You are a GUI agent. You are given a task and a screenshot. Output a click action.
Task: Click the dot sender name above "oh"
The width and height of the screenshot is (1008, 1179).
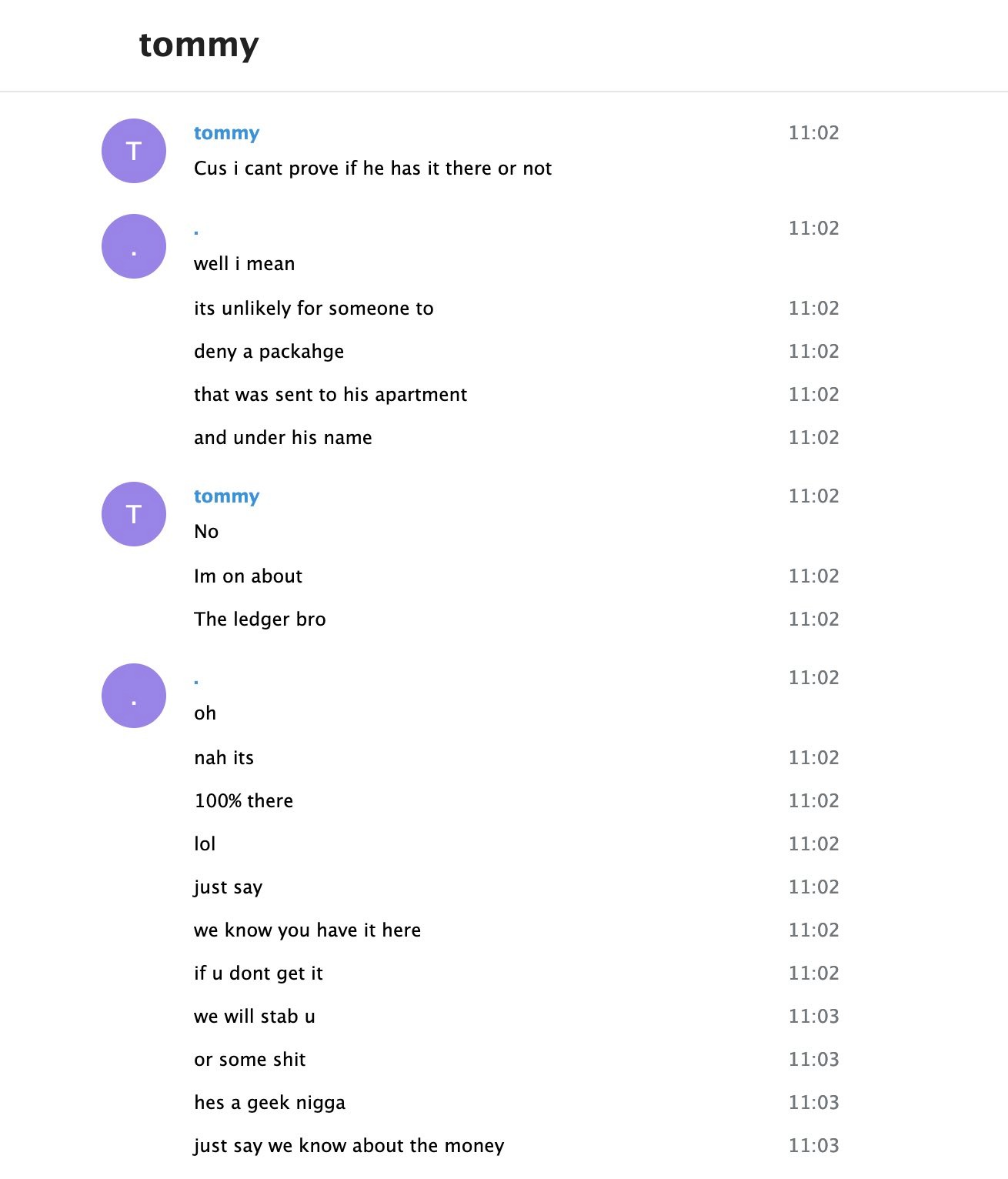(x=197, y=680)
